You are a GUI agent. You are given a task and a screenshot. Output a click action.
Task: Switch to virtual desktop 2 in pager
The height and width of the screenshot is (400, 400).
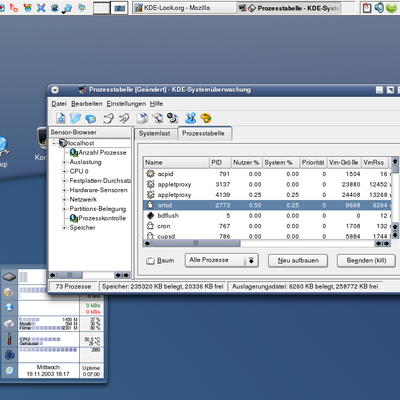(119, 8)
